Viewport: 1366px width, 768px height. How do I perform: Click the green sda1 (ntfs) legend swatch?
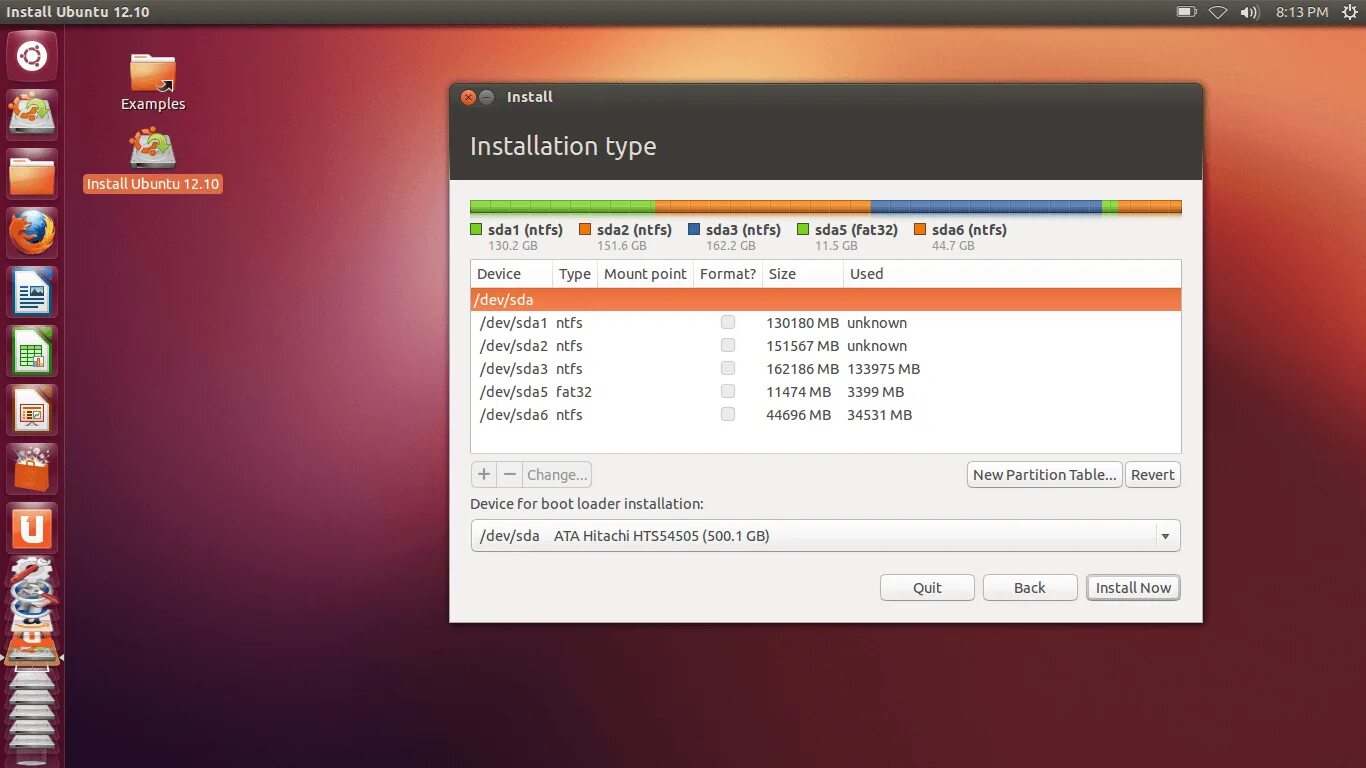click(476, 229)
